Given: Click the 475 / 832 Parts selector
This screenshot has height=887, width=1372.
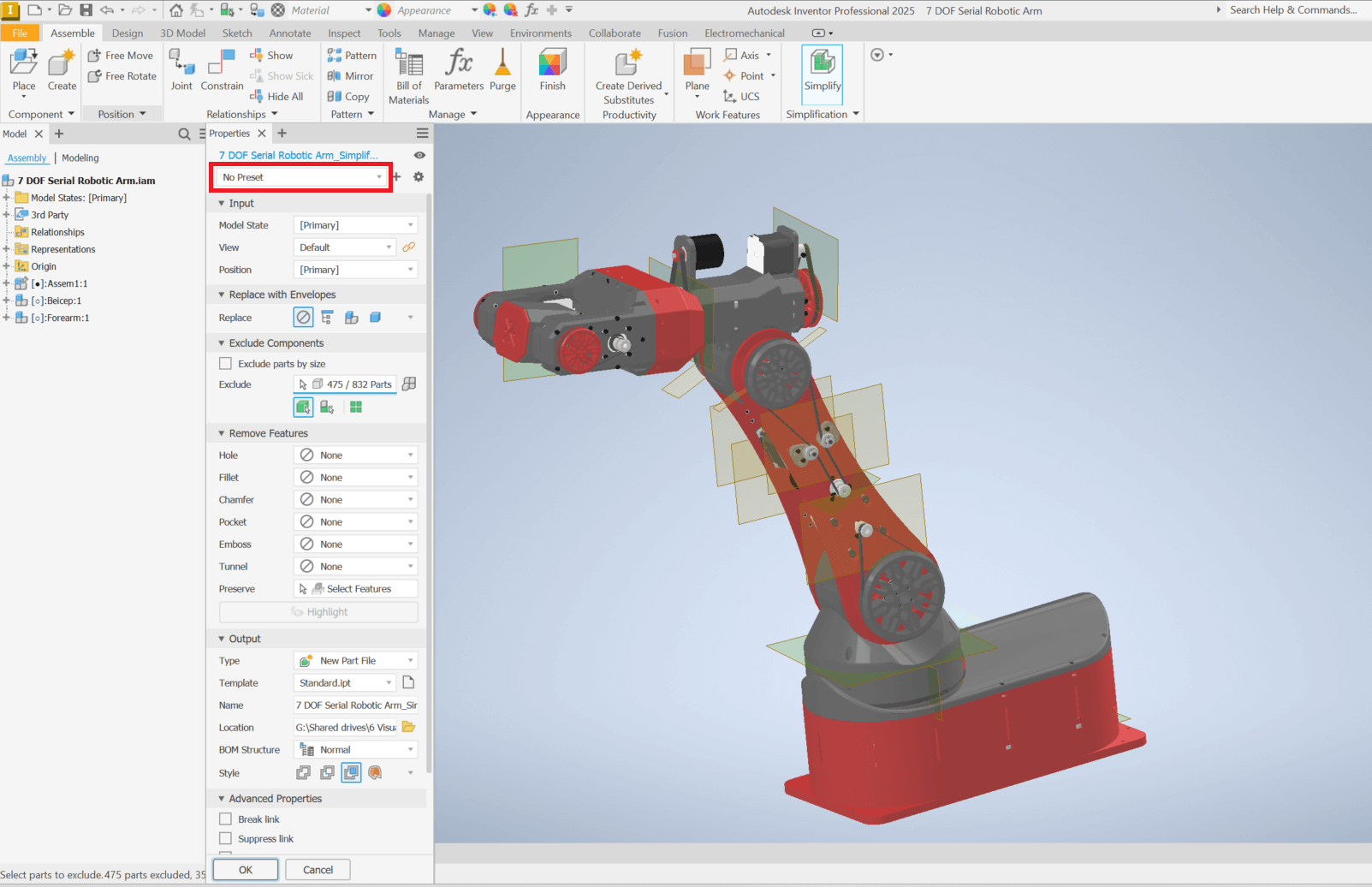Looking at the screenshot, I should tap(345, 384).
